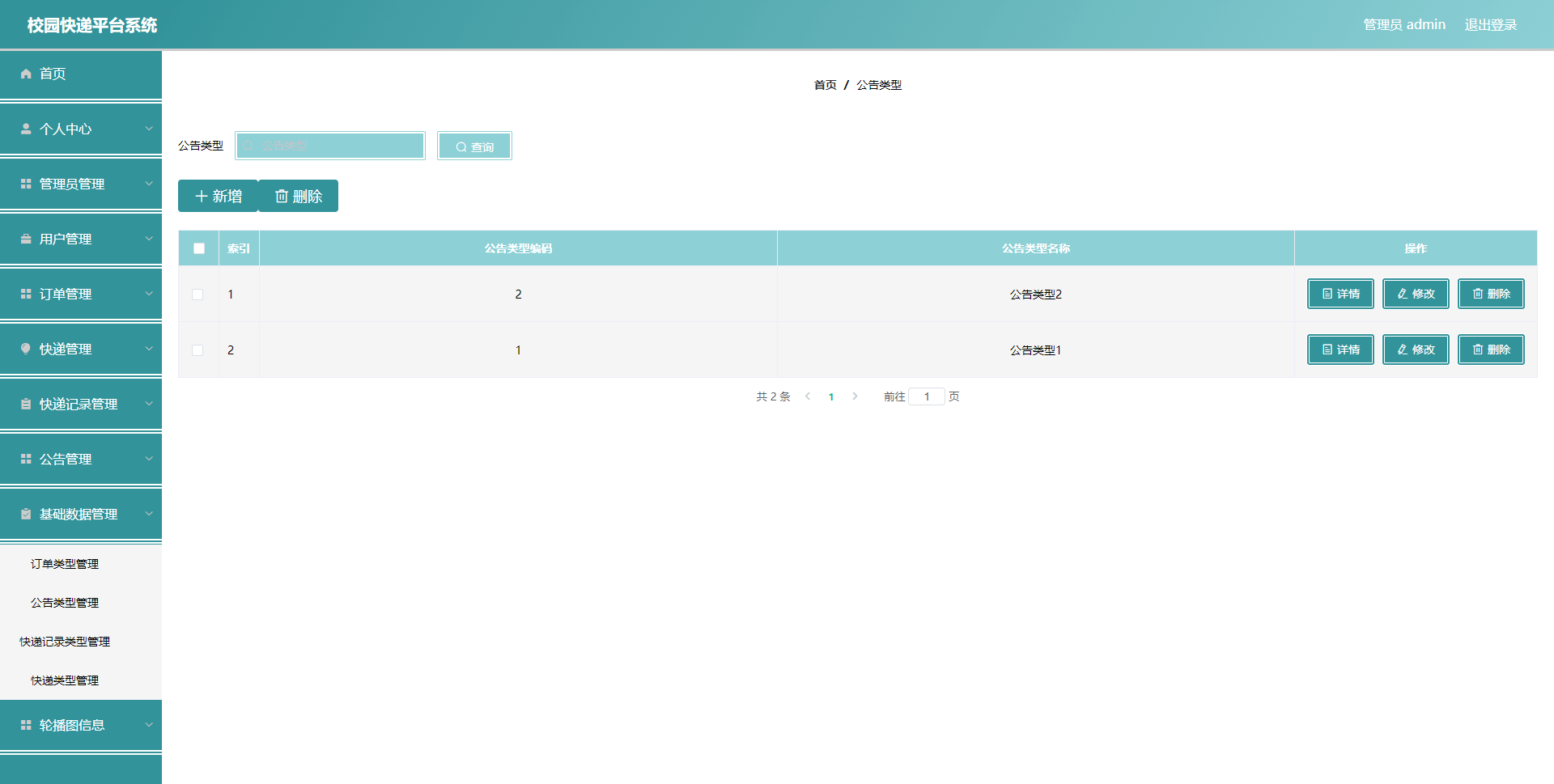Expand the 订单管理 menu chevron
Viewport: 1554px width, 784px height.
(x=149, y=294)
